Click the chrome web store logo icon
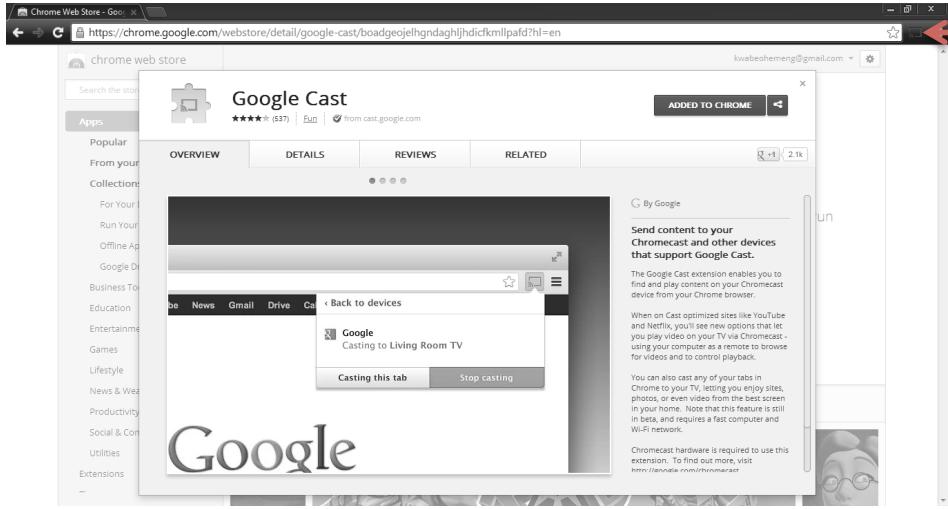The height and width of the screenshot is (509, 948). click(76, 61)
